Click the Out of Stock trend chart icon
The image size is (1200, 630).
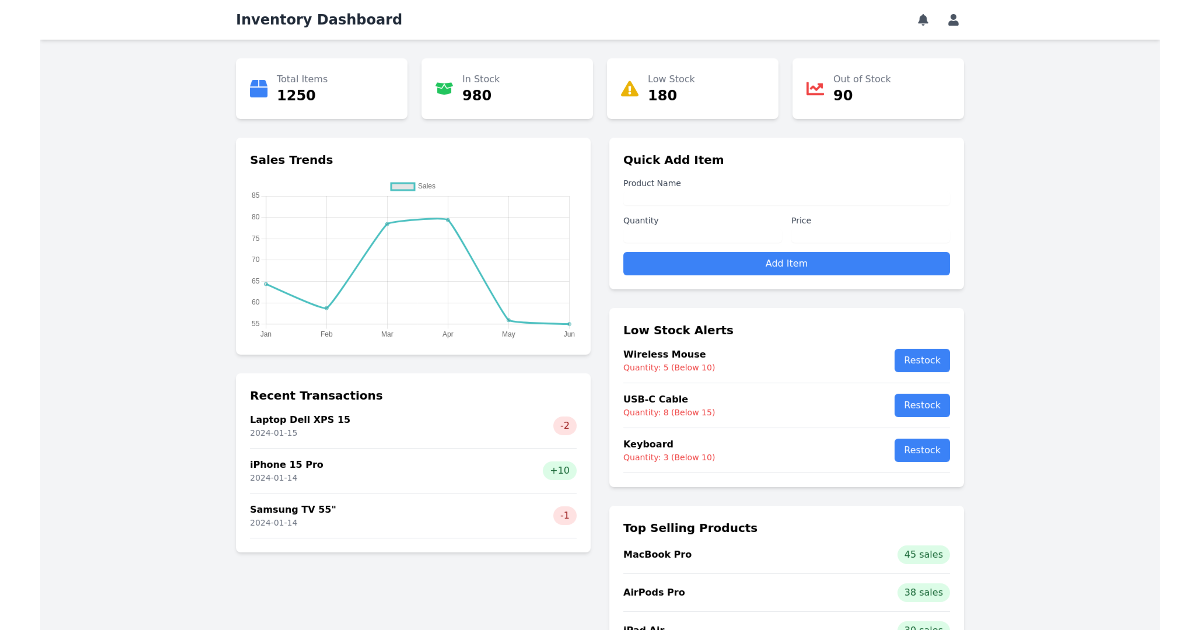(814, 88)
